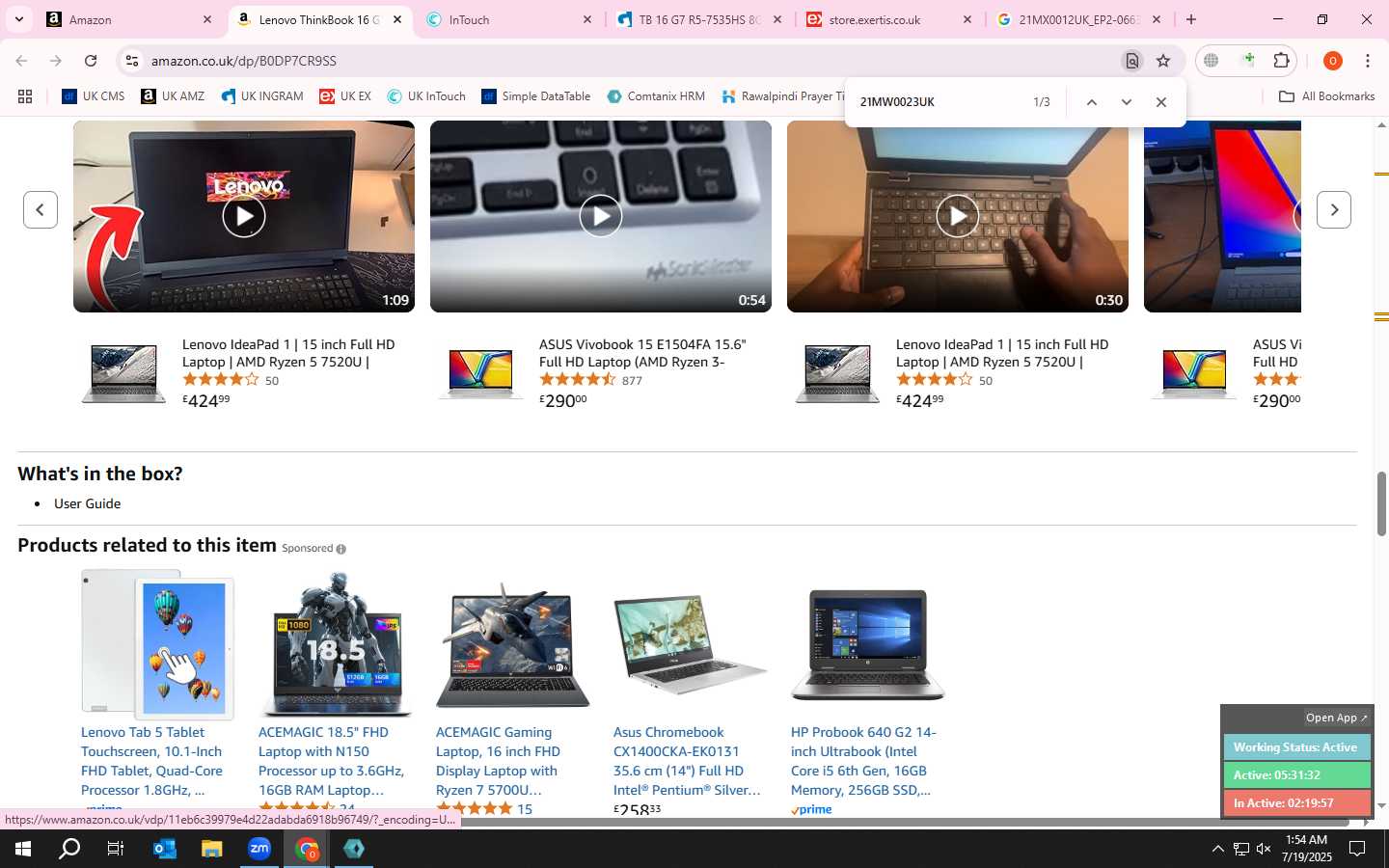Open Task View on taskbar
Viewport: 1389px width, 868px height.
pos(116,849)
